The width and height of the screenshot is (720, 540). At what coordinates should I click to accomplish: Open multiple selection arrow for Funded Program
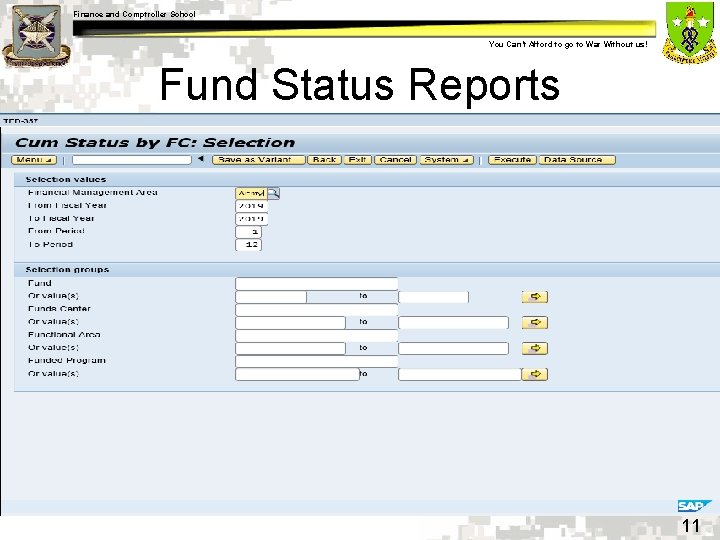point(534,374)
